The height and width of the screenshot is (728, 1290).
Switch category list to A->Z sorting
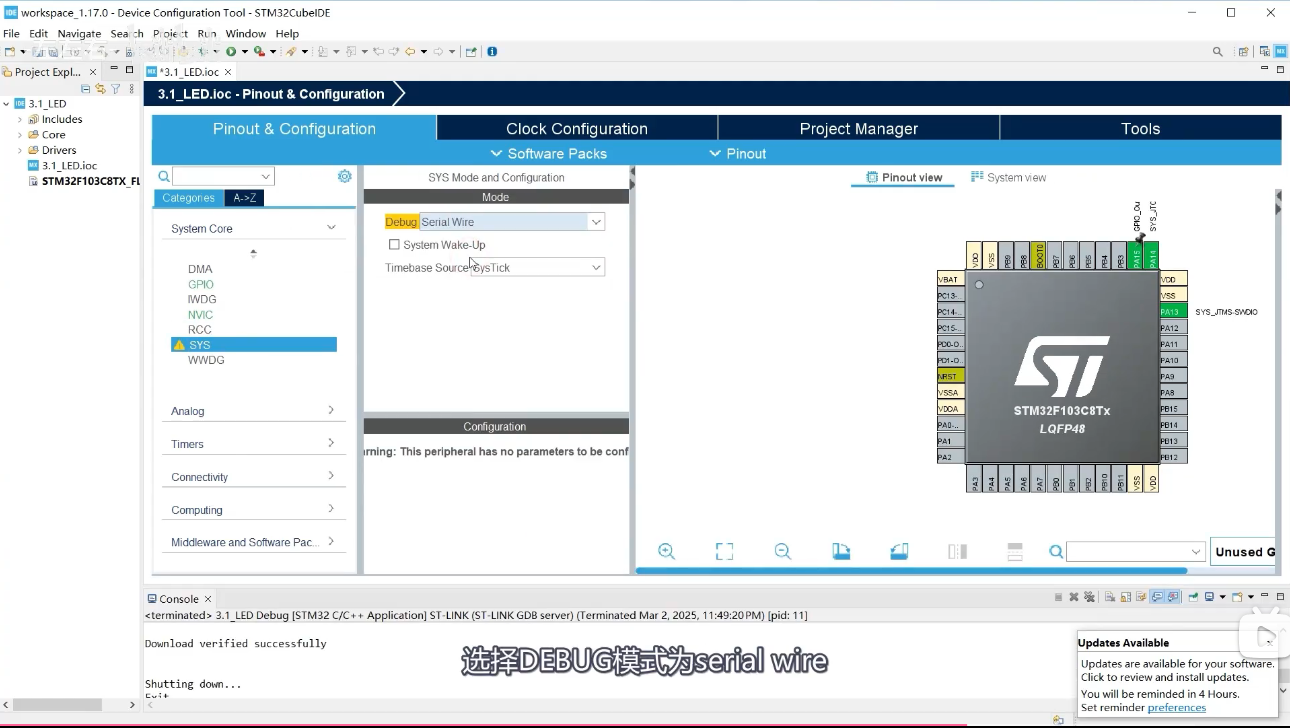[245, 198]
